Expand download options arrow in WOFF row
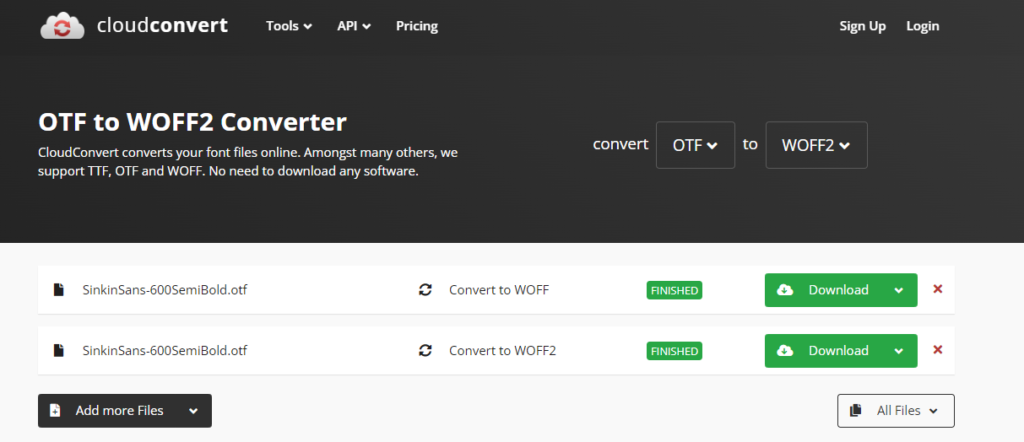 [899, 291]
